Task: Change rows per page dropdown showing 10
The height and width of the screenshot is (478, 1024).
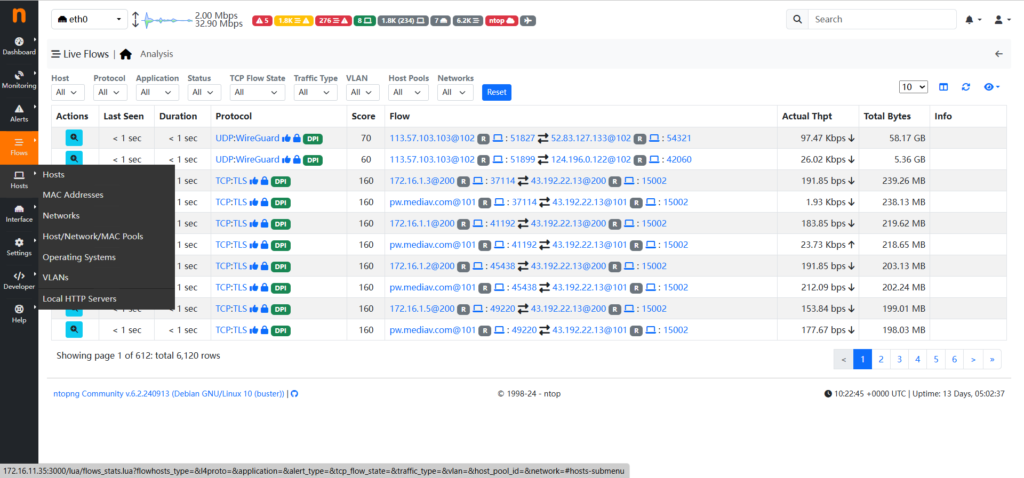Action: (x=913, y=88)
